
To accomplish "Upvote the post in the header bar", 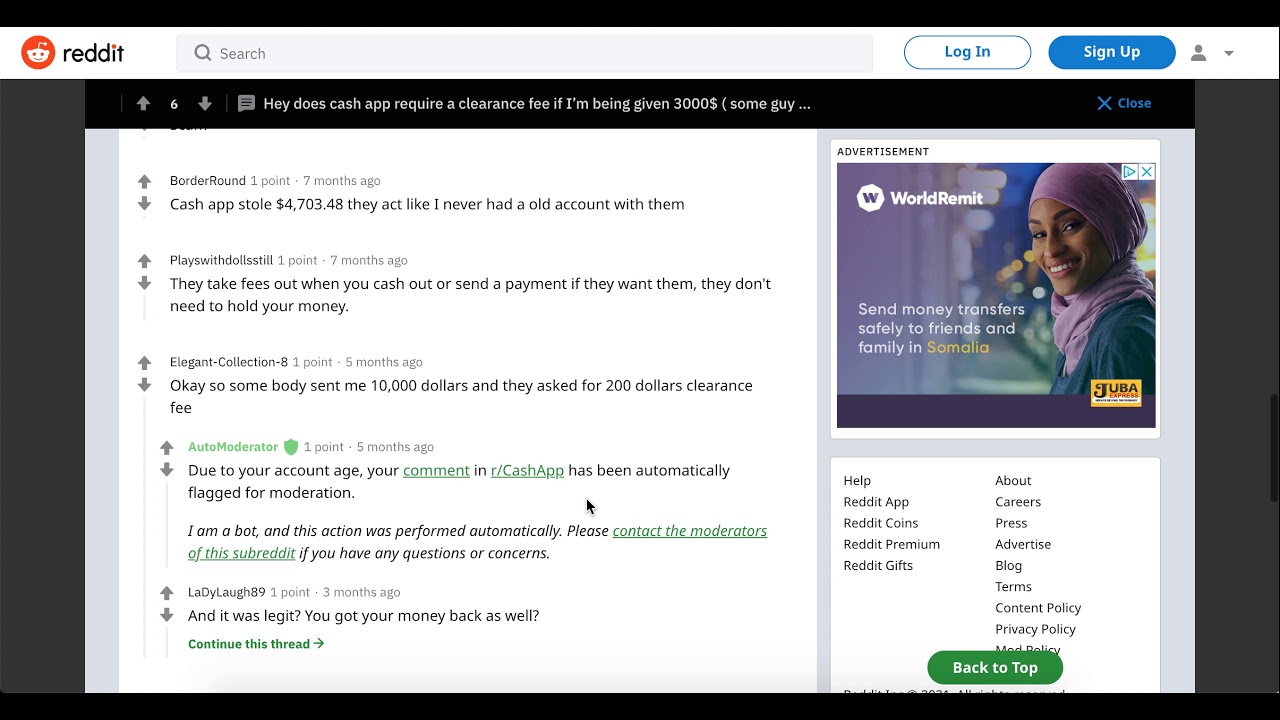I will [143, 103].
